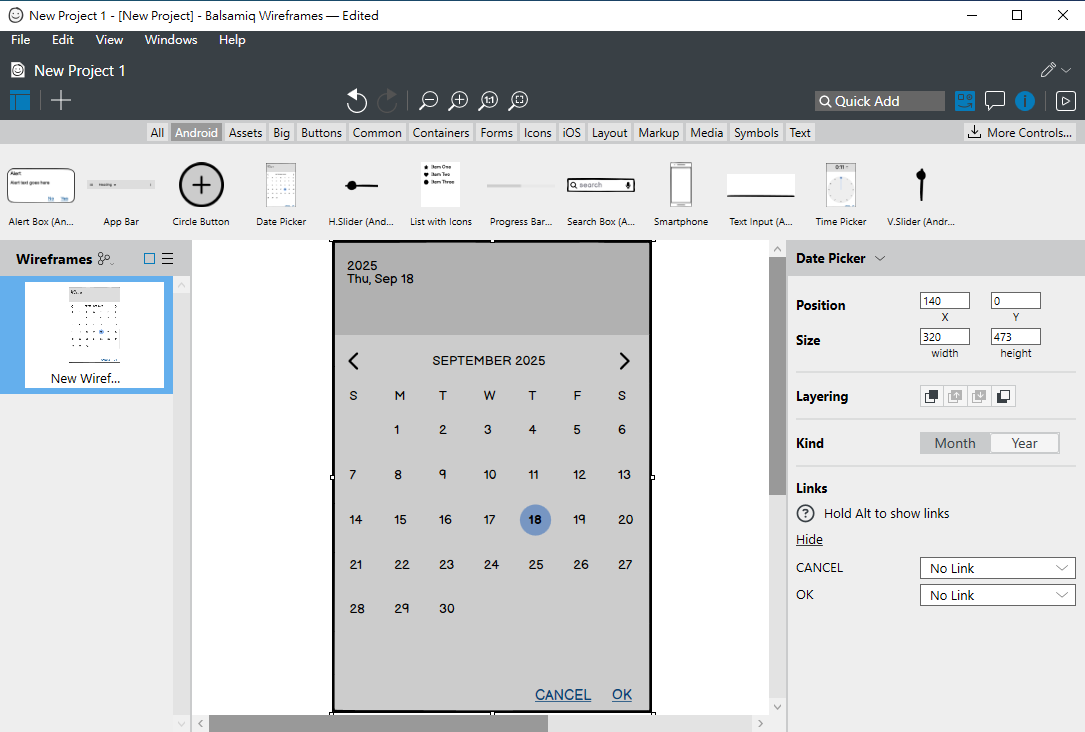Switch to the Buttons library tab
Image resolution: width=1085 pixels, height=732 pixels.
(321, 132)
